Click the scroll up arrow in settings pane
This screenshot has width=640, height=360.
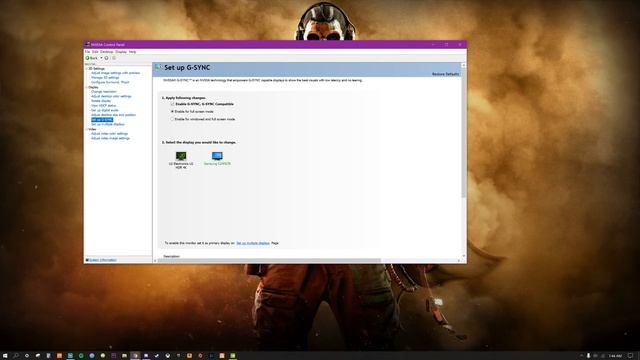tap(464, 65)
